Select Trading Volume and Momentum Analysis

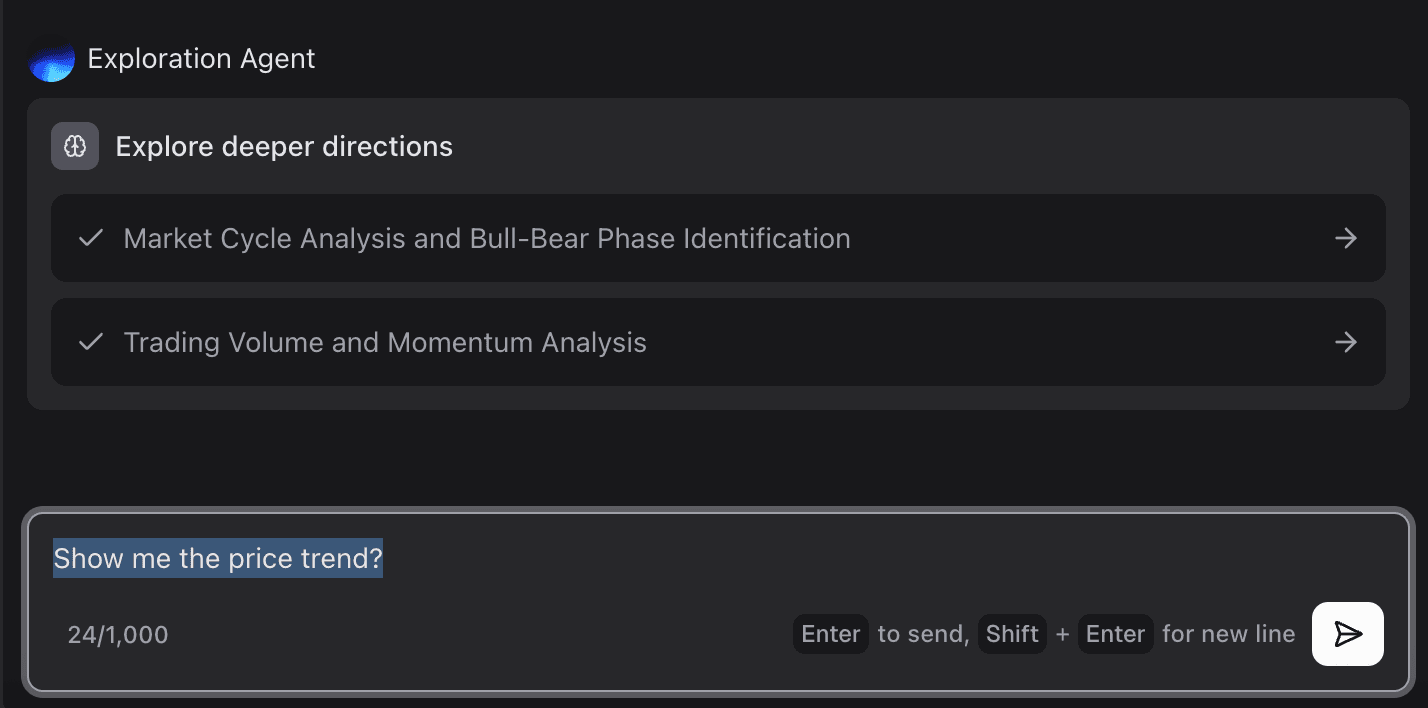click(385, 342)
